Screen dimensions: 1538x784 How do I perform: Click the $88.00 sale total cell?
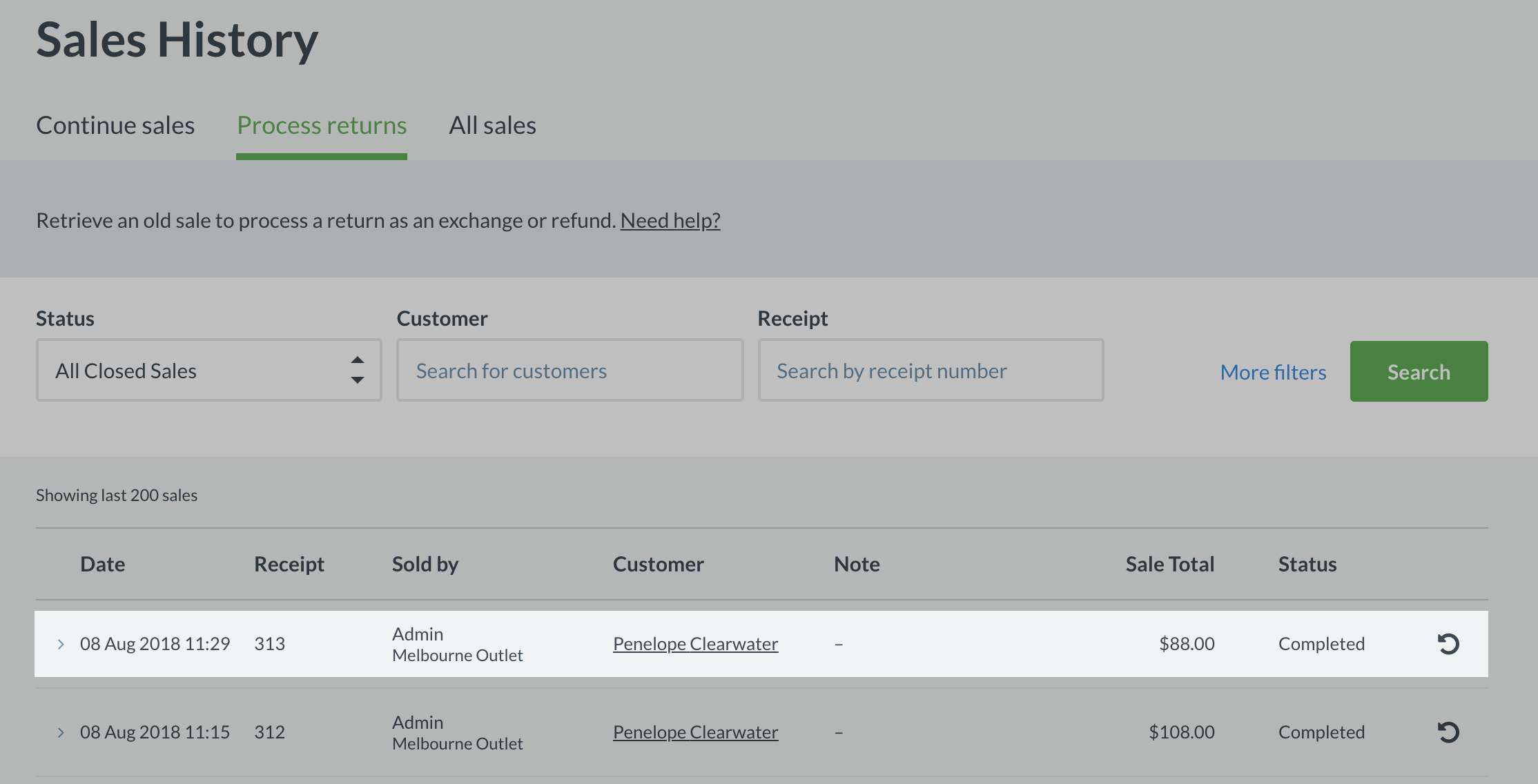(1186, 644)
